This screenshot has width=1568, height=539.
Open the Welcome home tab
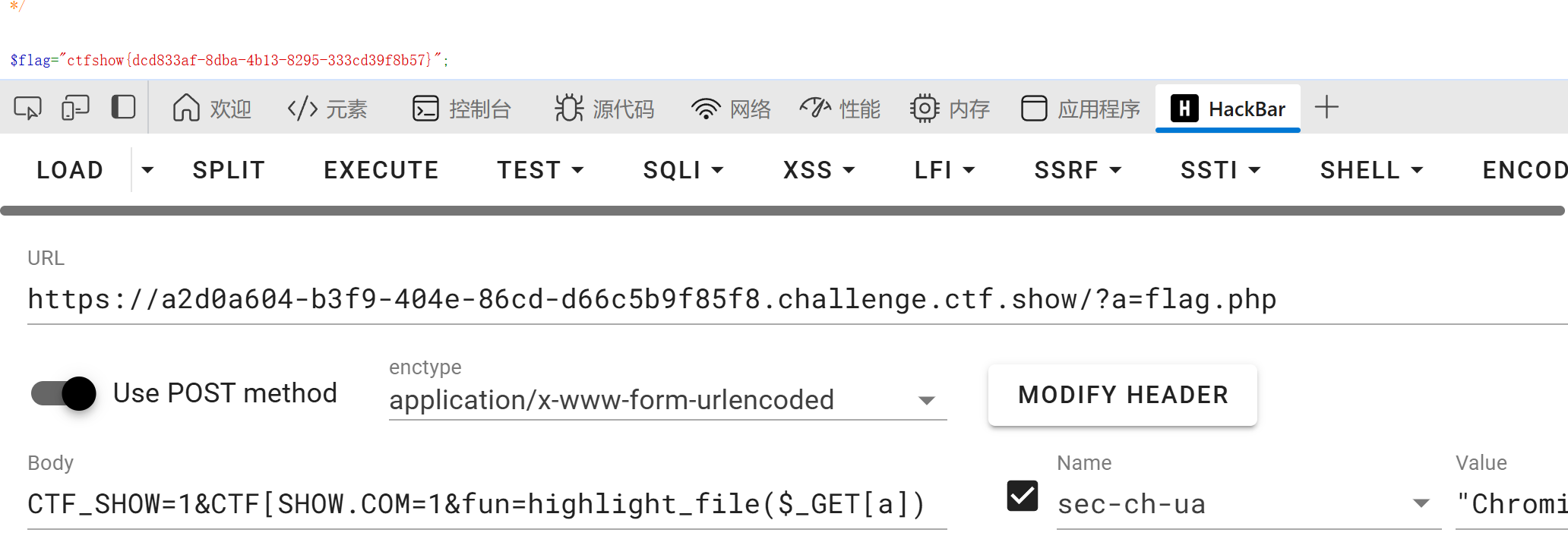211,109
